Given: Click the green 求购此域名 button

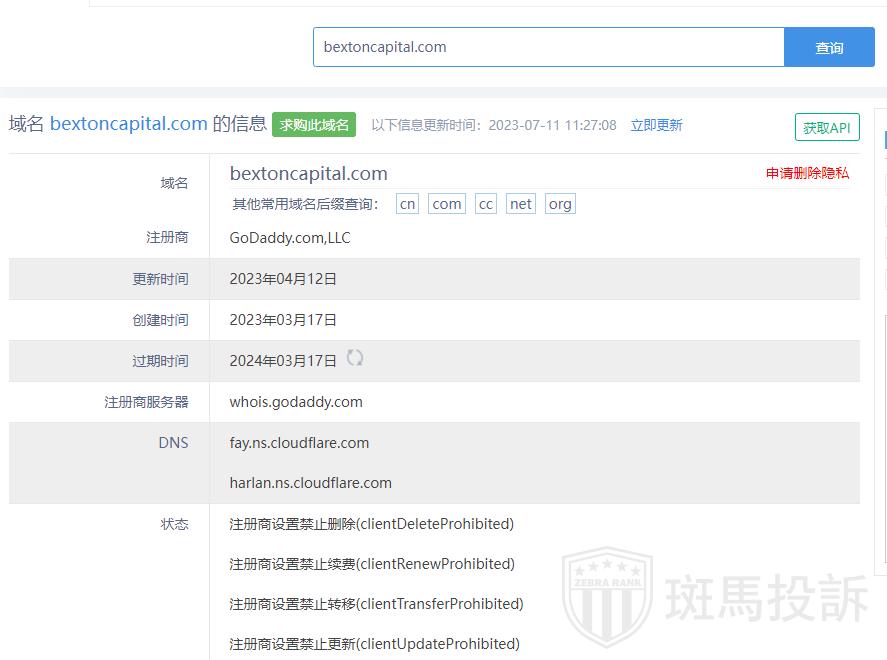Looking at the screenshot, I should tap(314, 125).
